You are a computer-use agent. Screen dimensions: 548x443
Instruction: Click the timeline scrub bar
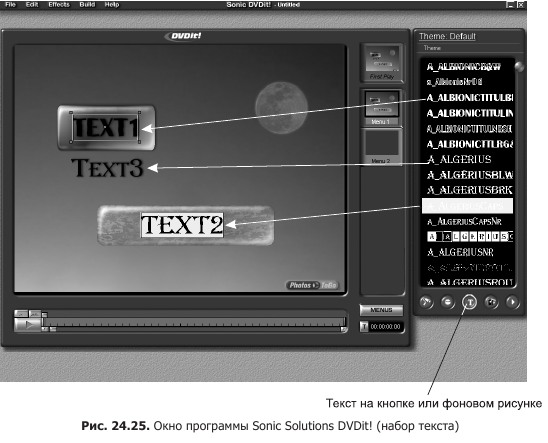(x=196, y=322)
